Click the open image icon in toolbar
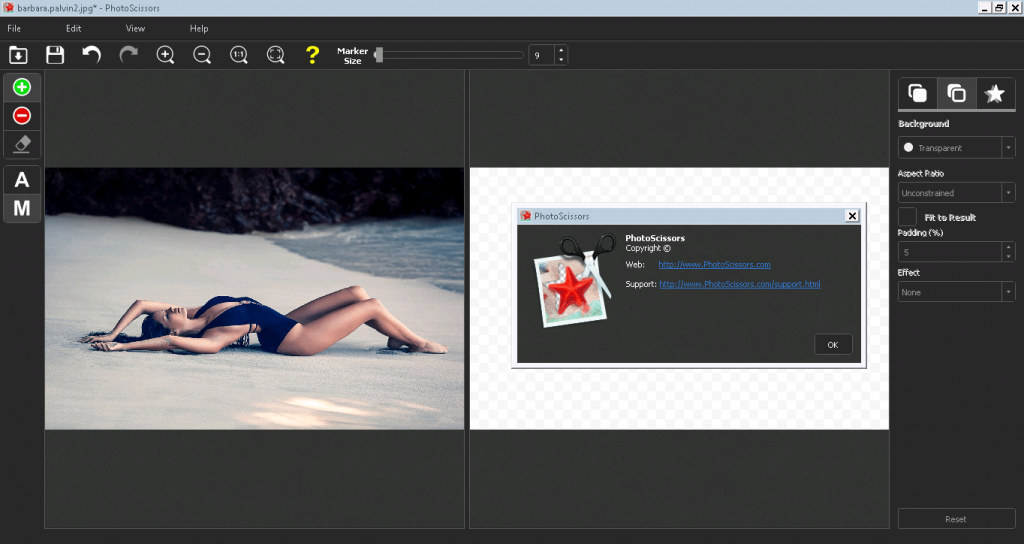Screen dimensions: 1024x544 tap(18, 55)
